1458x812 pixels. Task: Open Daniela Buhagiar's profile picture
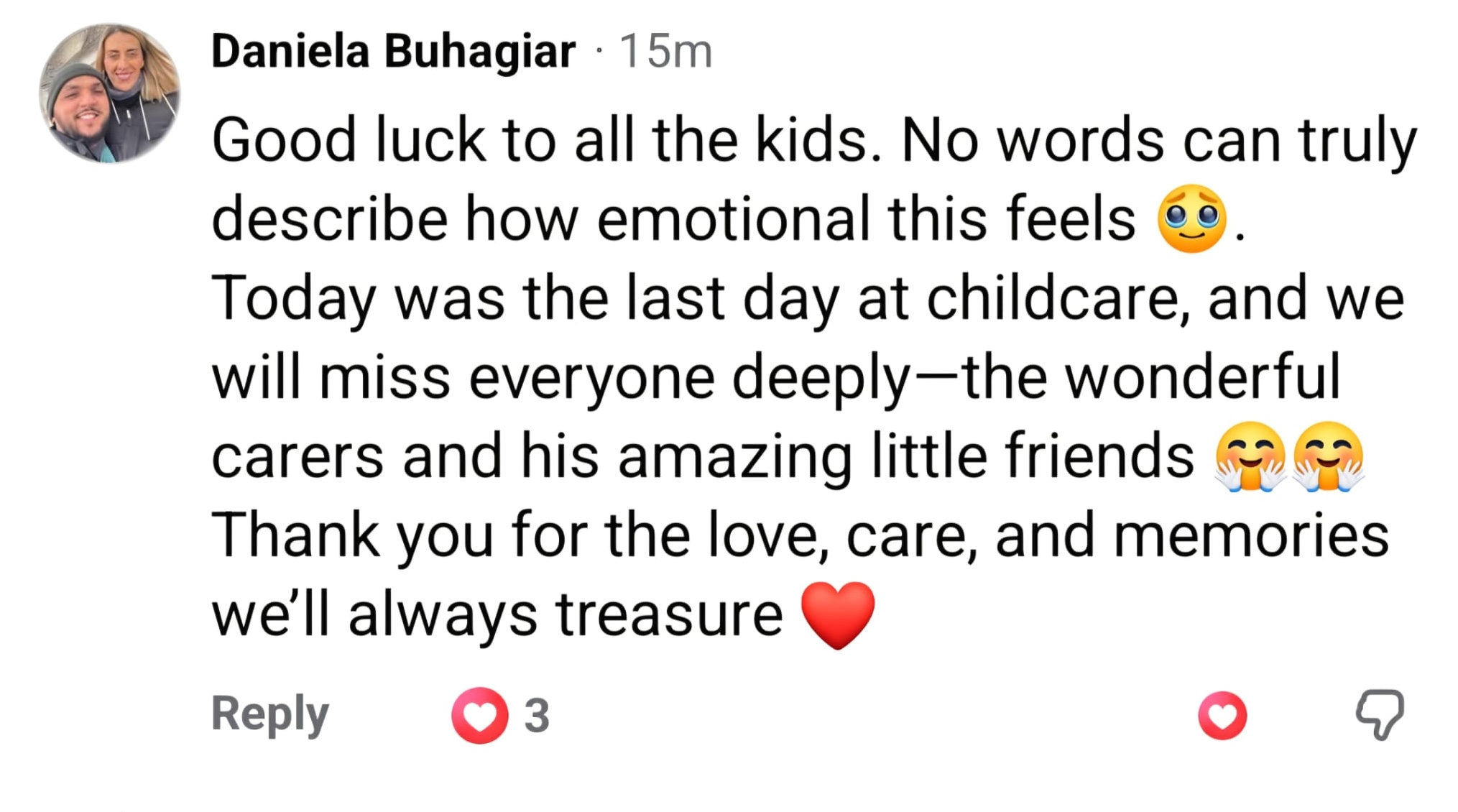(110, 93)
